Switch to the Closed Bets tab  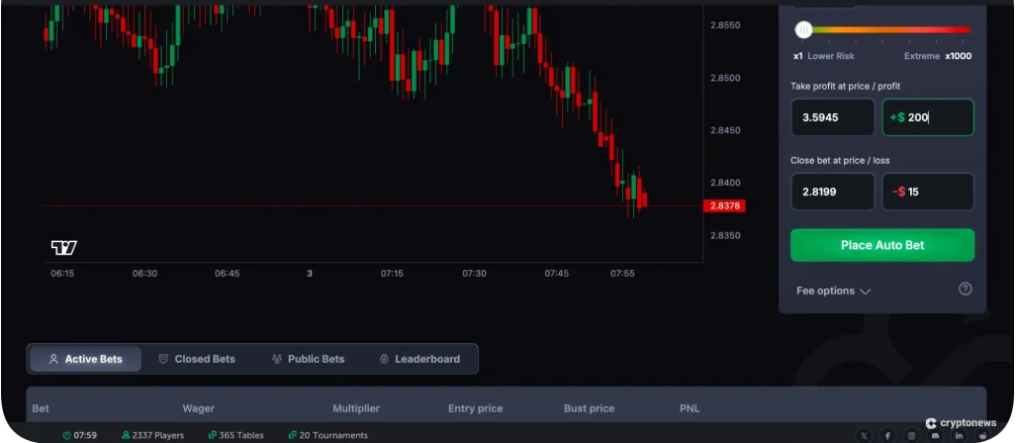[x=197, y=359]
